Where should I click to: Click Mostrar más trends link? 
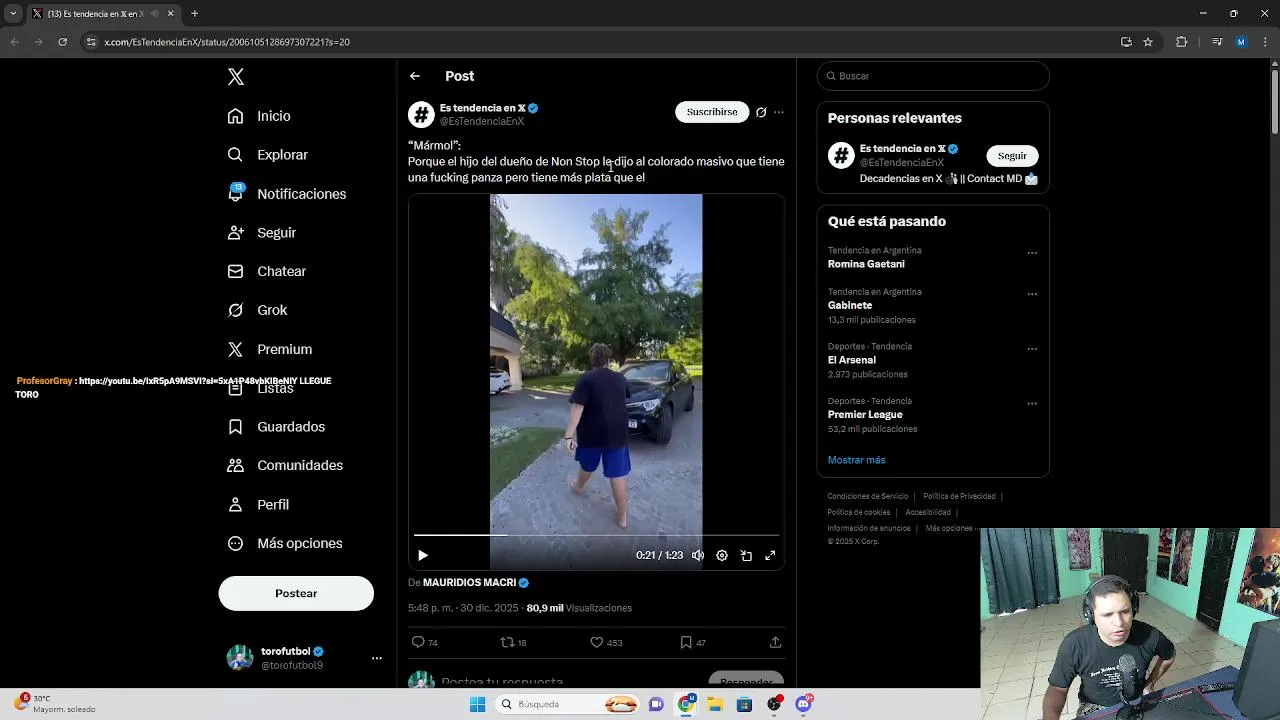pos(857,460)
